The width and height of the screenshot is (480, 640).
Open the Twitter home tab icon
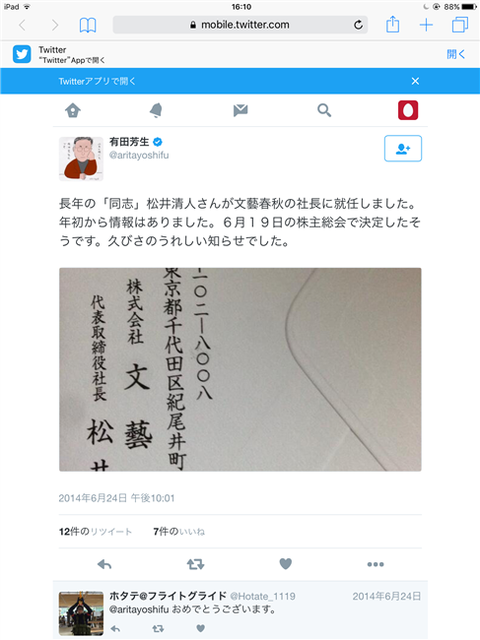(73, 110)
